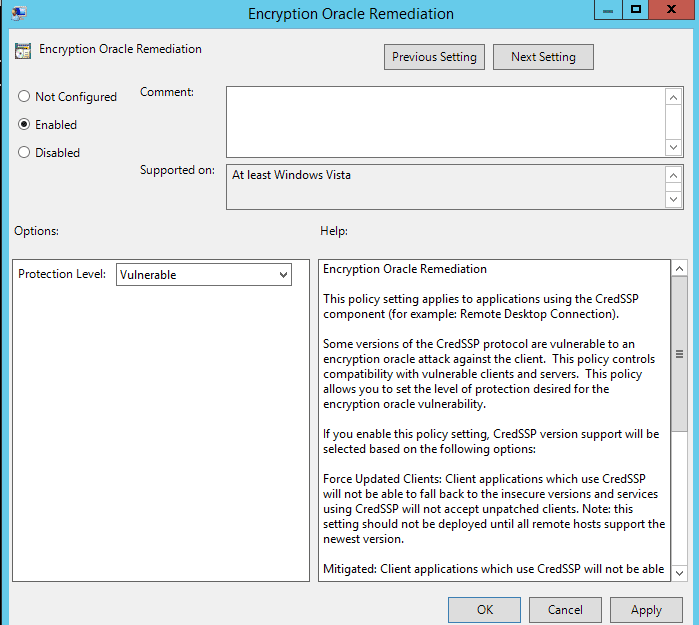The height and width of the screenshot is (625, 699).
Task: Click the Previous Setting button
Action: coord(434,57)
